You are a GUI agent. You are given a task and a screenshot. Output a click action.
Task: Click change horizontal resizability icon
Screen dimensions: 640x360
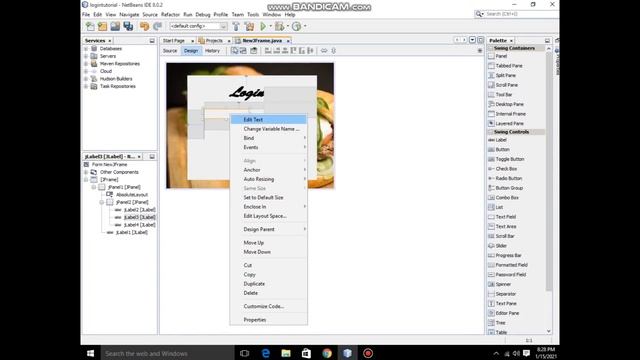[x=324, y=51]
